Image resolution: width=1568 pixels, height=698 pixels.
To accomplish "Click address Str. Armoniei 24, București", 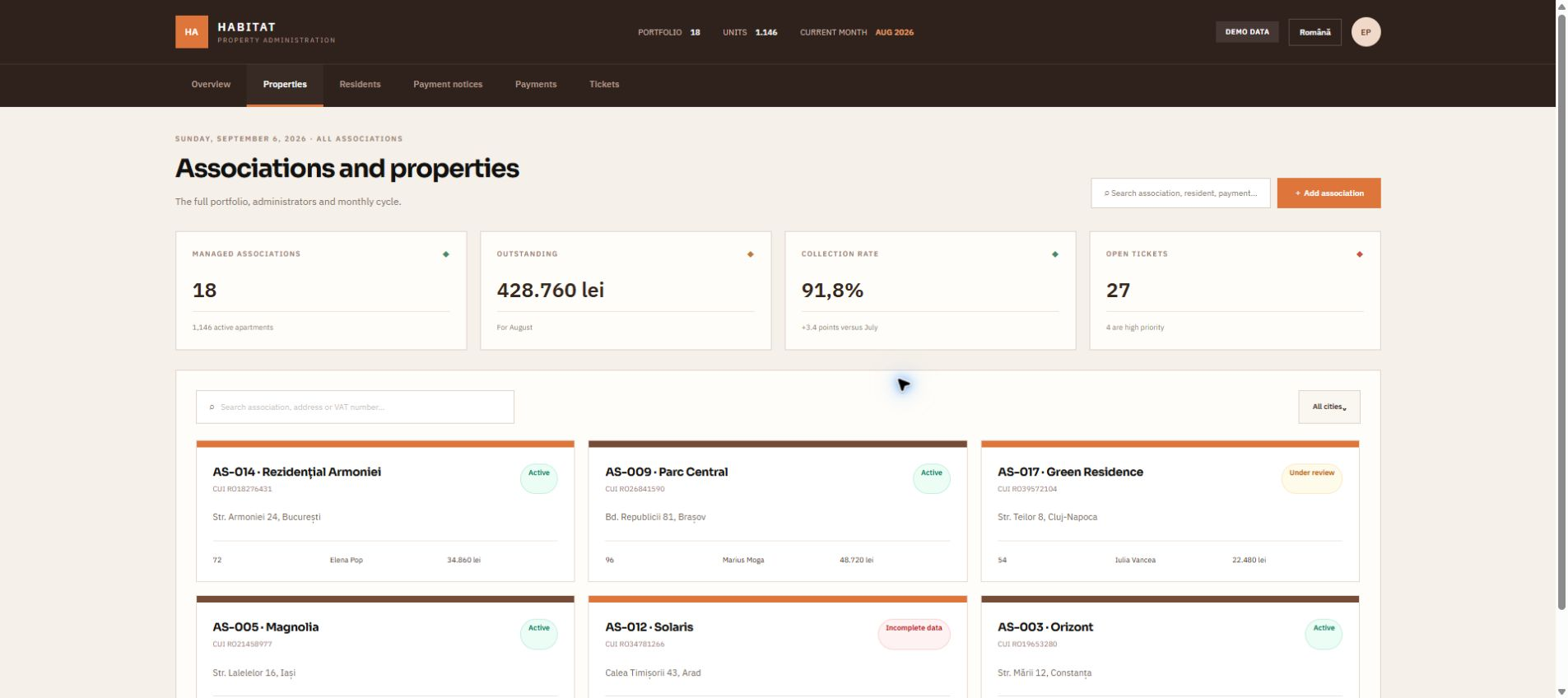I will tap(267, 518).
